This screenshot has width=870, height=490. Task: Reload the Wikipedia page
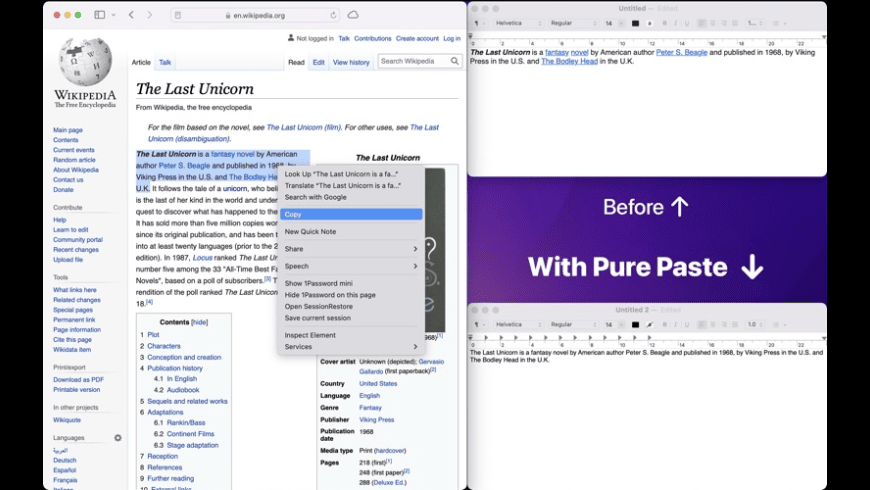point(333,16)
